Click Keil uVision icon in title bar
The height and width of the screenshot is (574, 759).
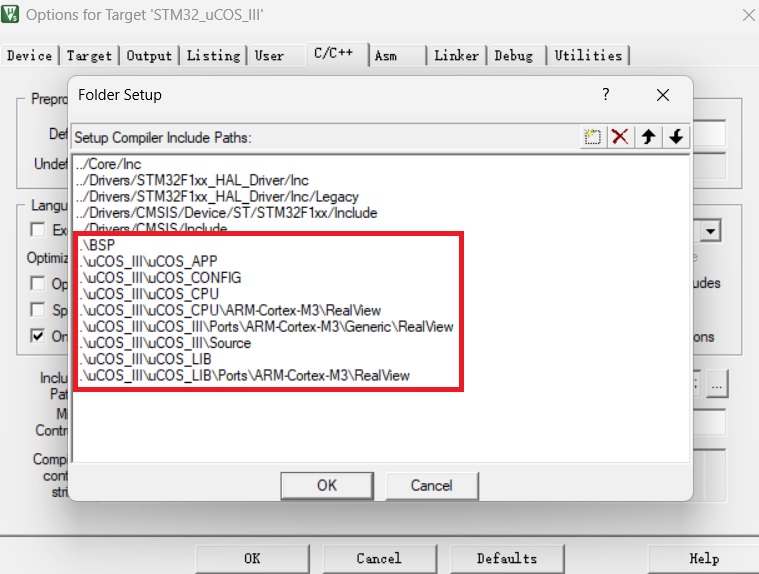click(x=10, y=14)
